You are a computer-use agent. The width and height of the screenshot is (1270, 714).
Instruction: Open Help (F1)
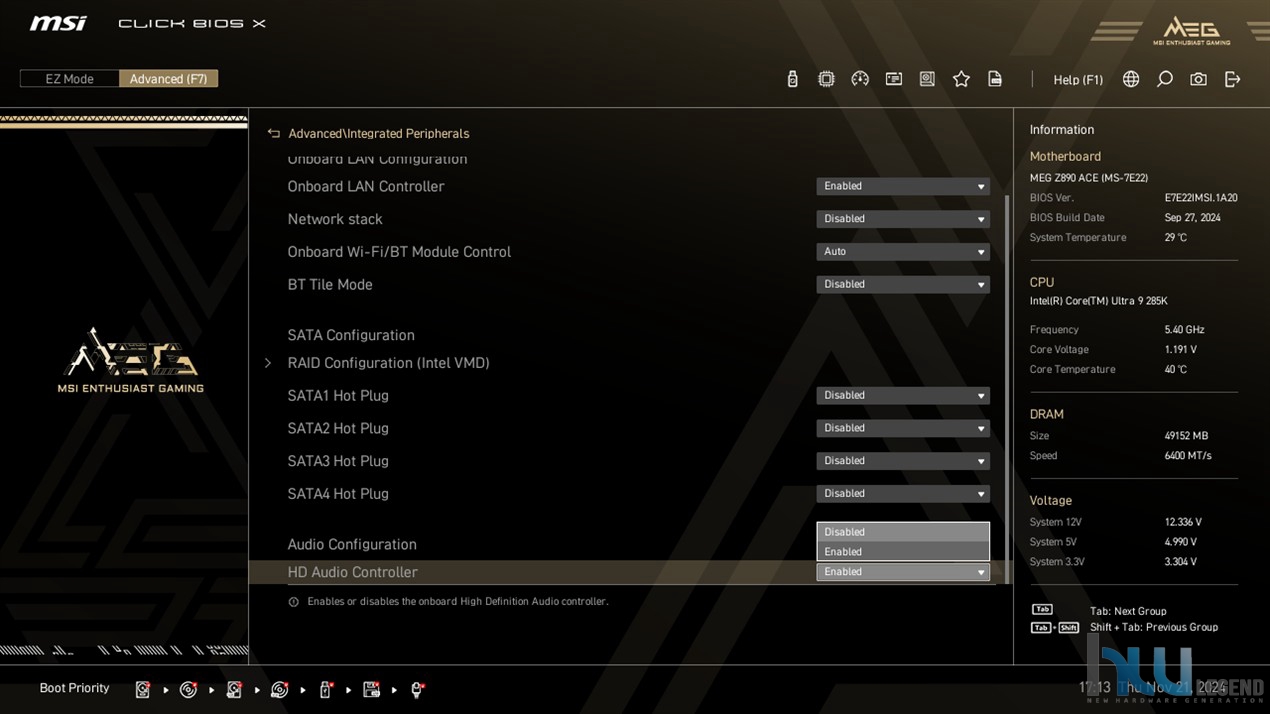tap(1078, 80)
